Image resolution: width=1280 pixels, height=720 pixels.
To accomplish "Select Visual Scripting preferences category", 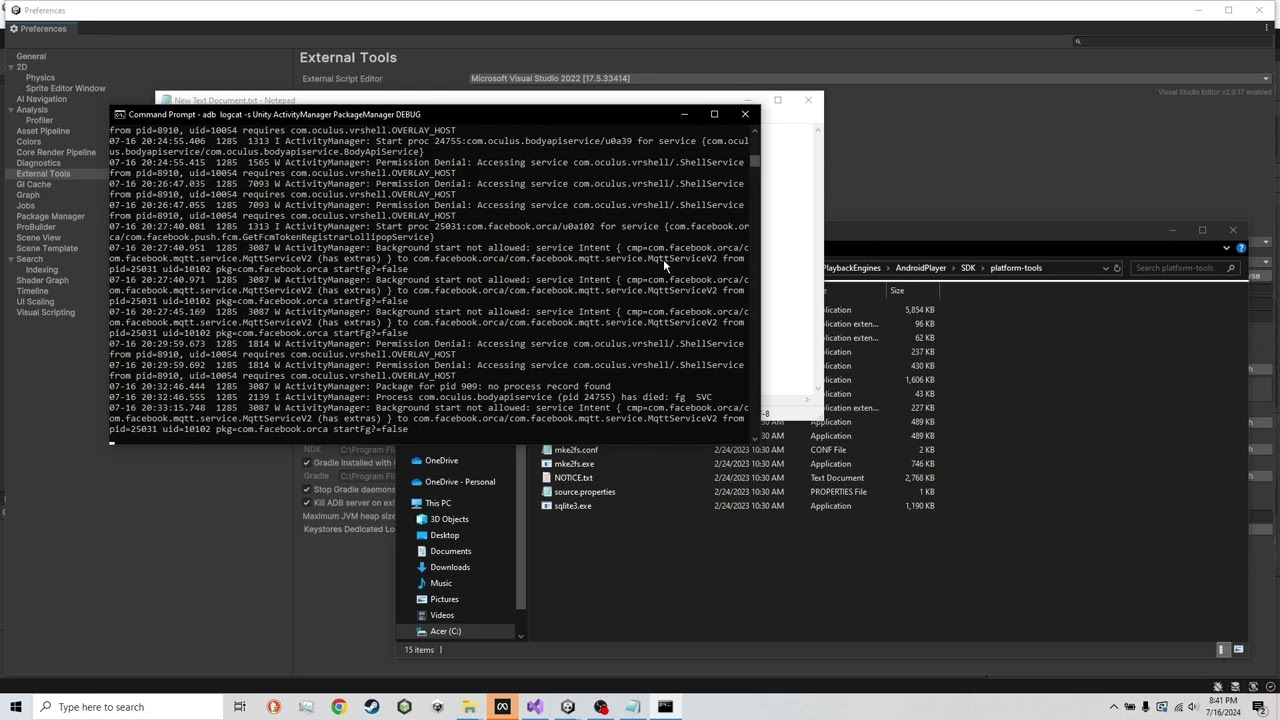I will tap(45, 312).
